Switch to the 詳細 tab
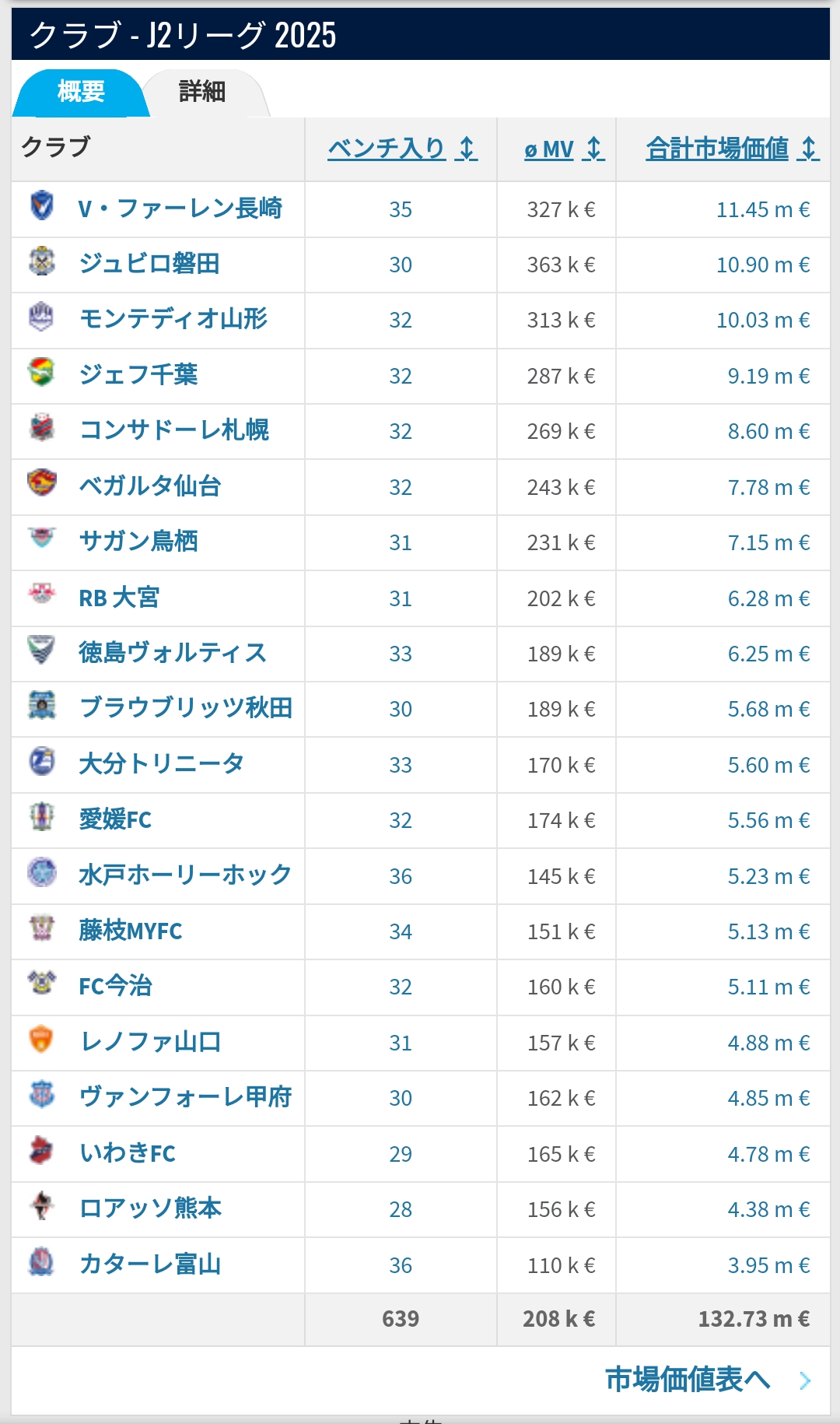 click(202, 92)
